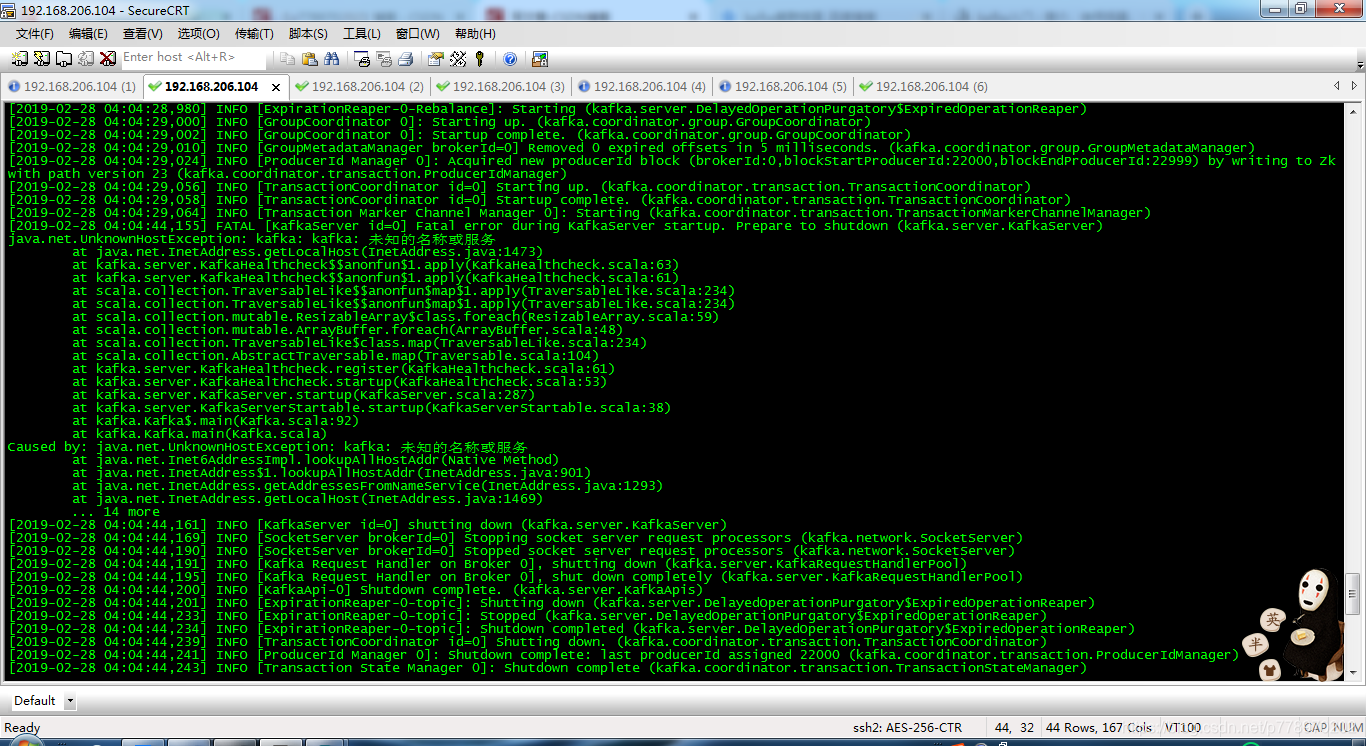This screenshot has height=746, width=1366.
Task: Click the tab strip left arrow
Action: [1337, 86]
